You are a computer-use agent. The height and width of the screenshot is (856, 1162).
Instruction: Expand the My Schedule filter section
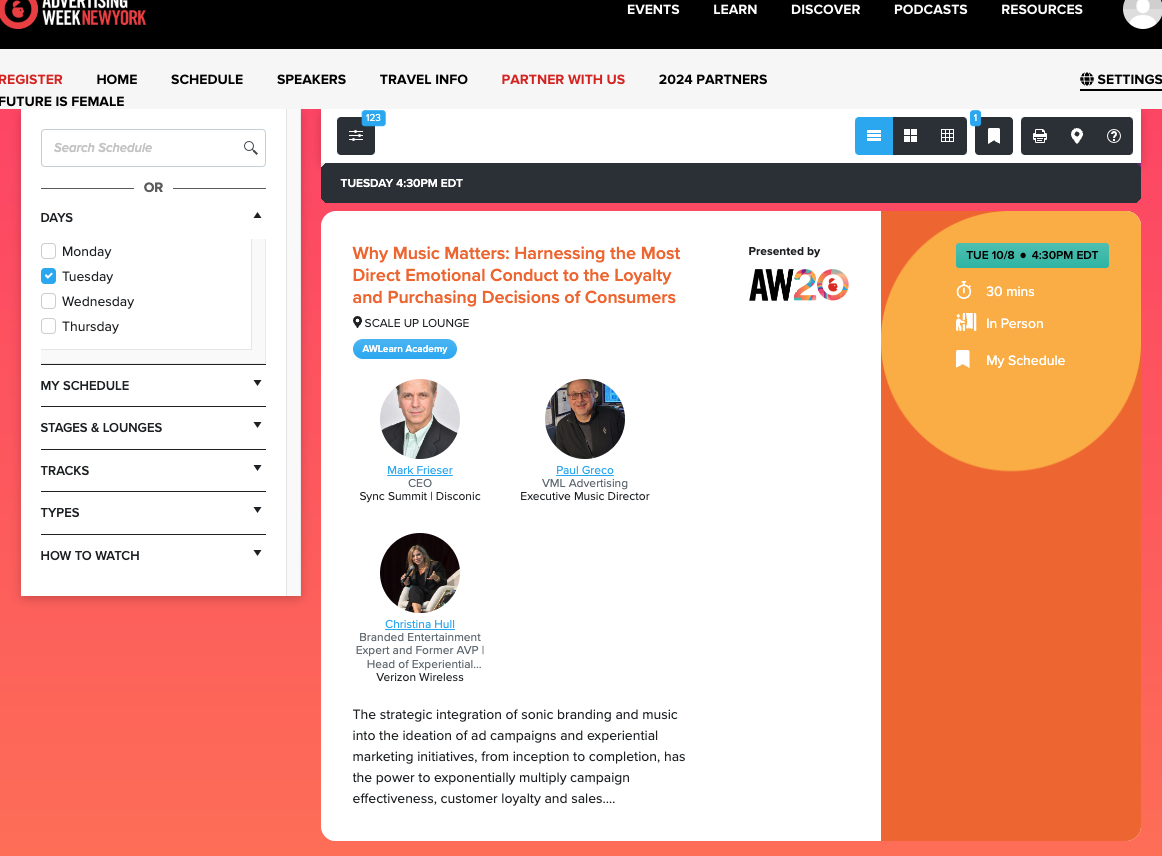(153, 385)
